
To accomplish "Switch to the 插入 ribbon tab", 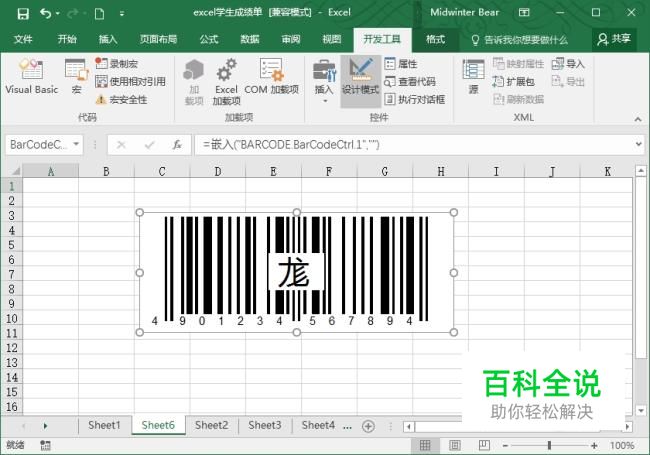I will 108,39.
